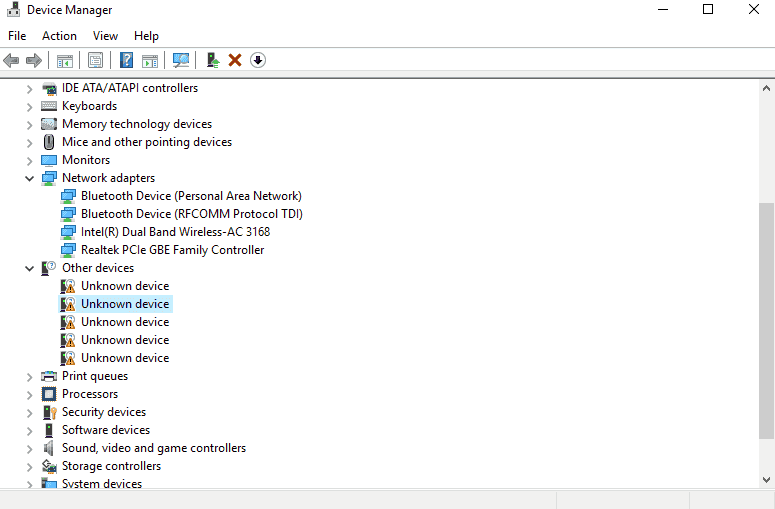The height and width of the screenshot is (509, 775).
Task: Collapse the Network adapters node
Action: (30, 178)
